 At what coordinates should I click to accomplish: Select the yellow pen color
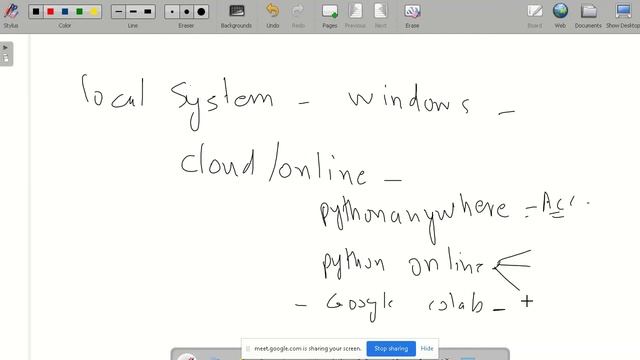[94, 11]
